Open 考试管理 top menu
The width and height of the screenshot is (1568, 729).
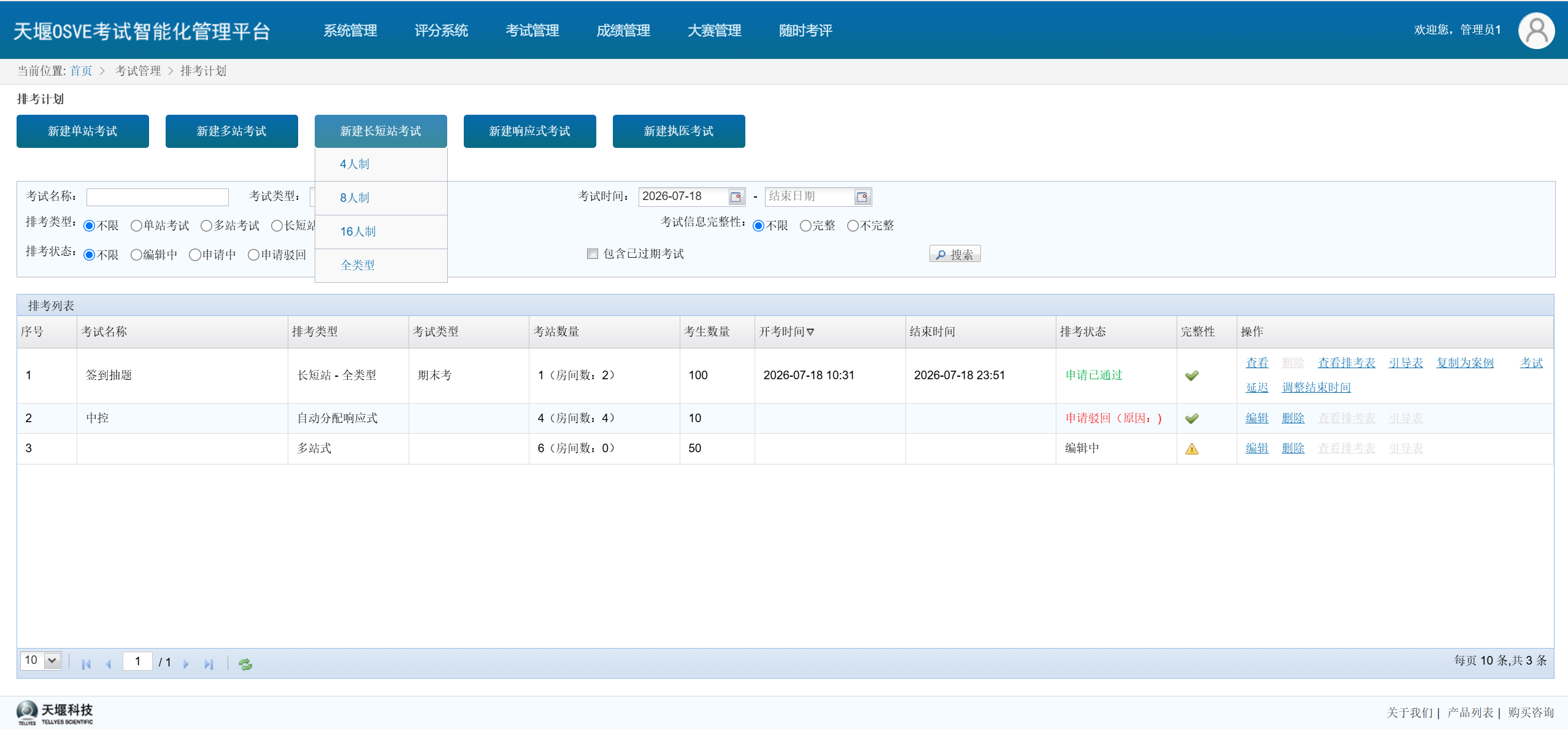point(532,31)
